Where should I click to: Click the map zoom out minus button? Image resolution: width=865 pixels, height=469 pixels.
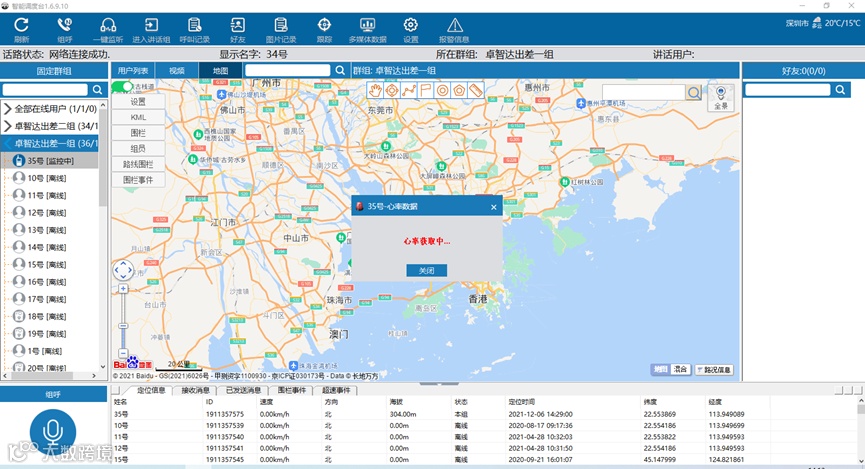123,353
